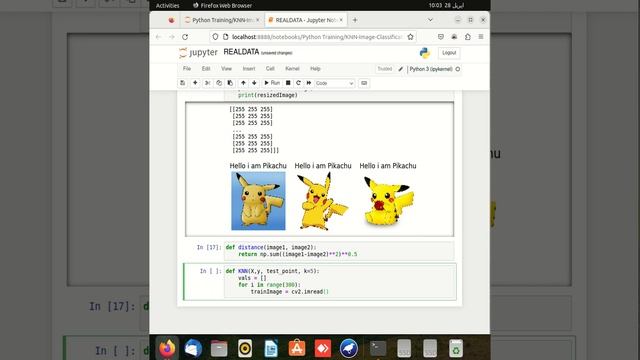Open the File menu
Viewport: 640px width, 360px height.
[187, 69]
